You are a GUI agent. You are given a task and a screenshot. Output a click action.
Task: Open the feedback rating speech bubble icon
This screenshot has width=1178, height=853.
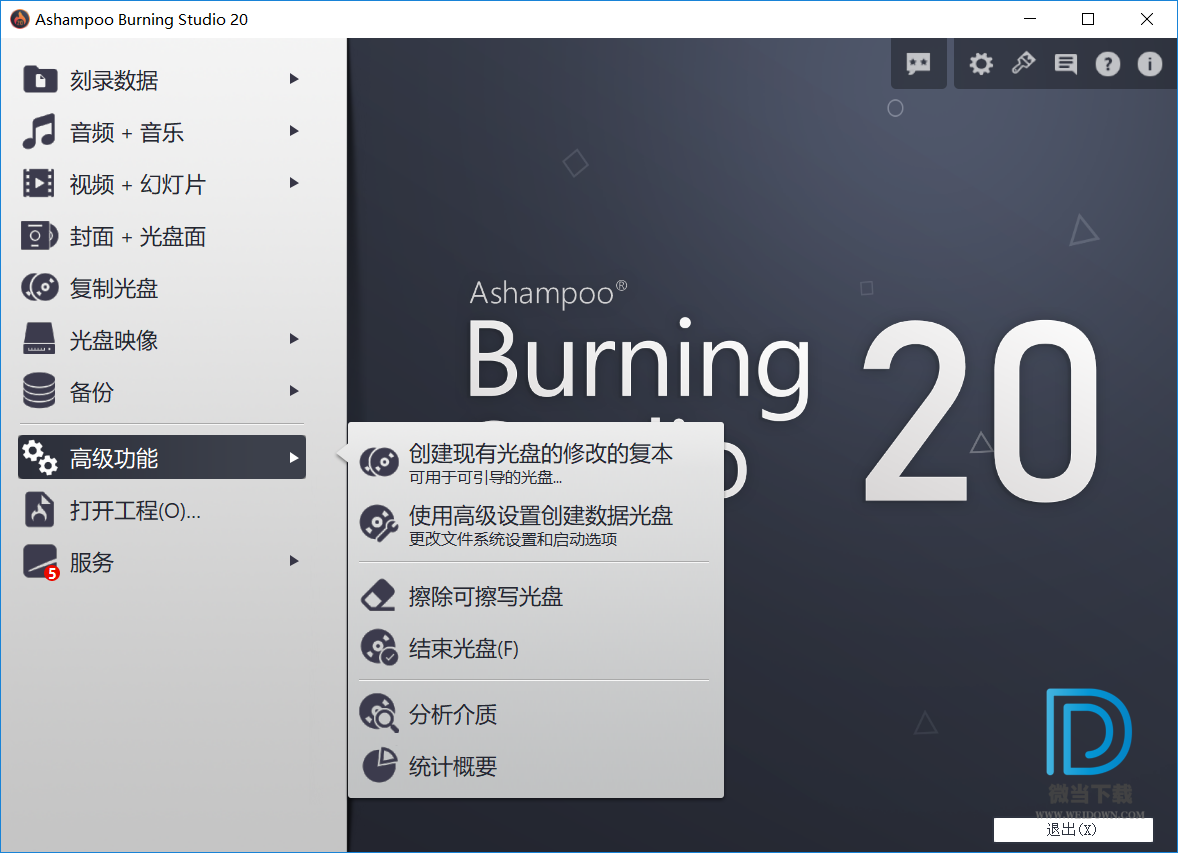918,64
